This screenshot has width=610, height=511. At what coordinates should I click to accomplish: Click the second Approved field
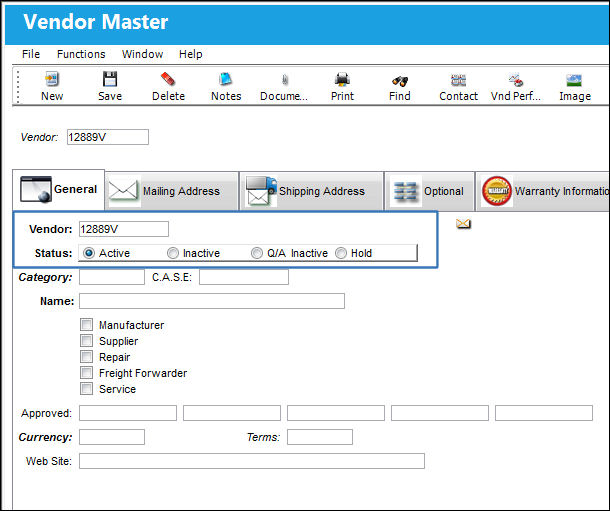[x=232, y=413]
